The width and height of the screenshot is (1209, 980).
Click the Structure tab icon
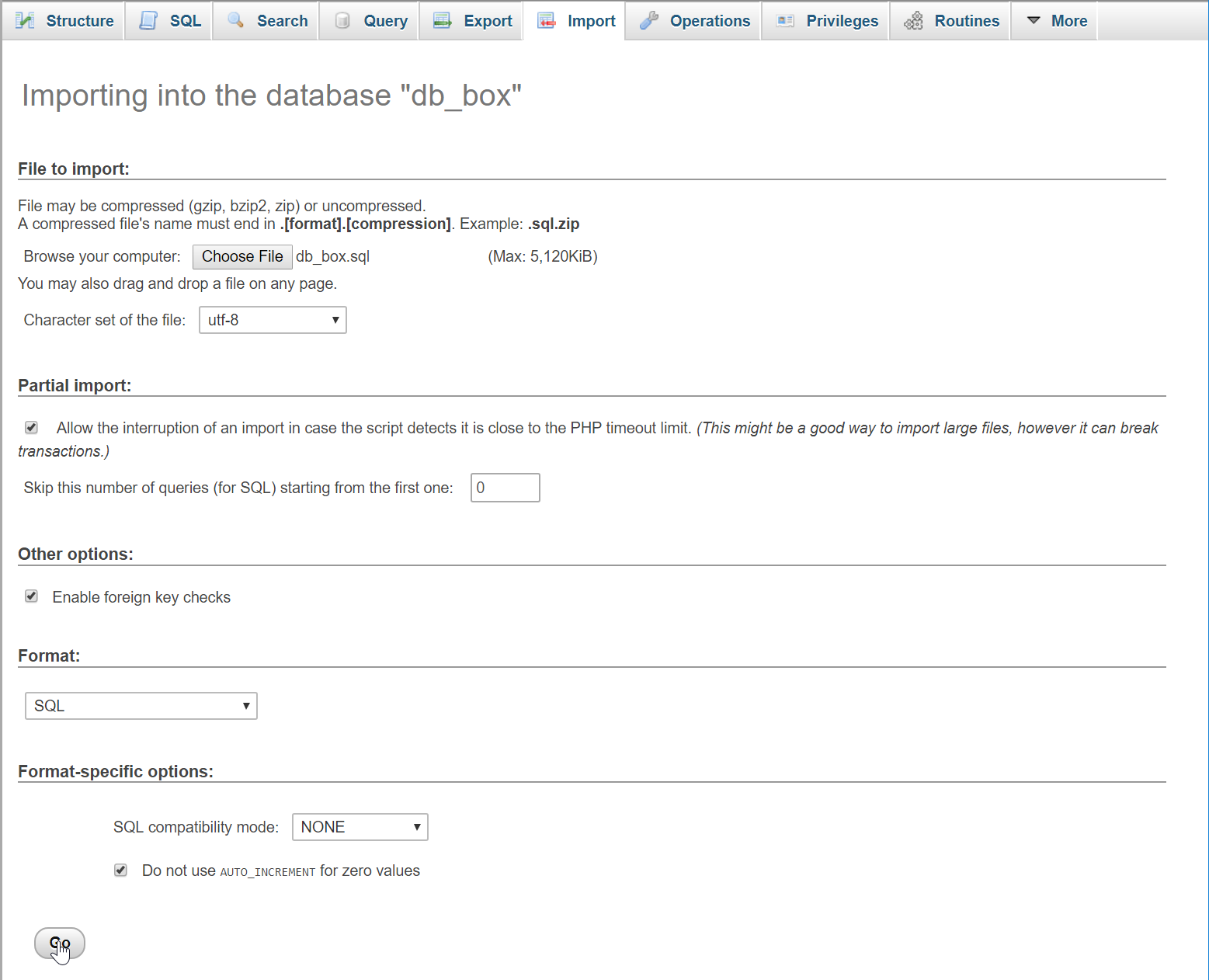pyautogui.click(x=25, y=21)
